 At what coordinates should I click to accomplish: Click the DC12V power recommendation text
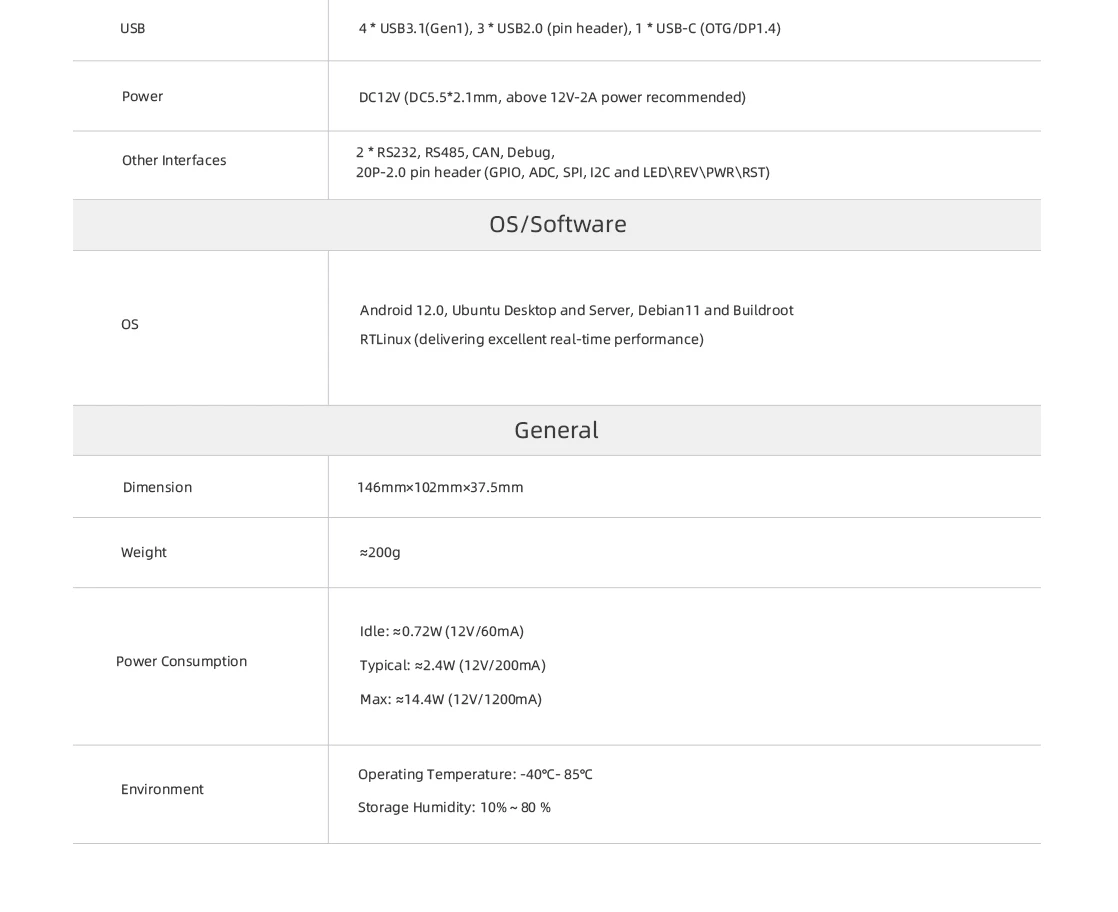coord(552,97)
